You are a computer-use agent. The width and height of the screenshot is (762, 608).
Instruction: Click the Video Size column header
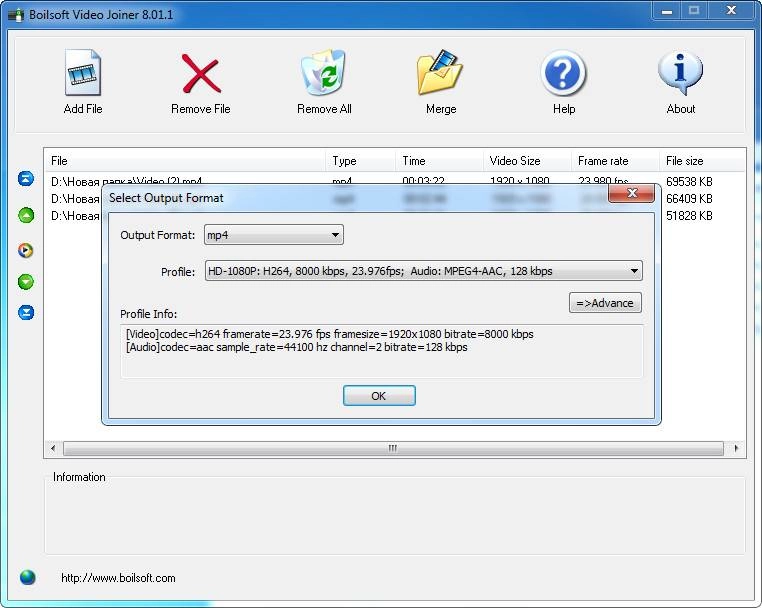point(527,161)
